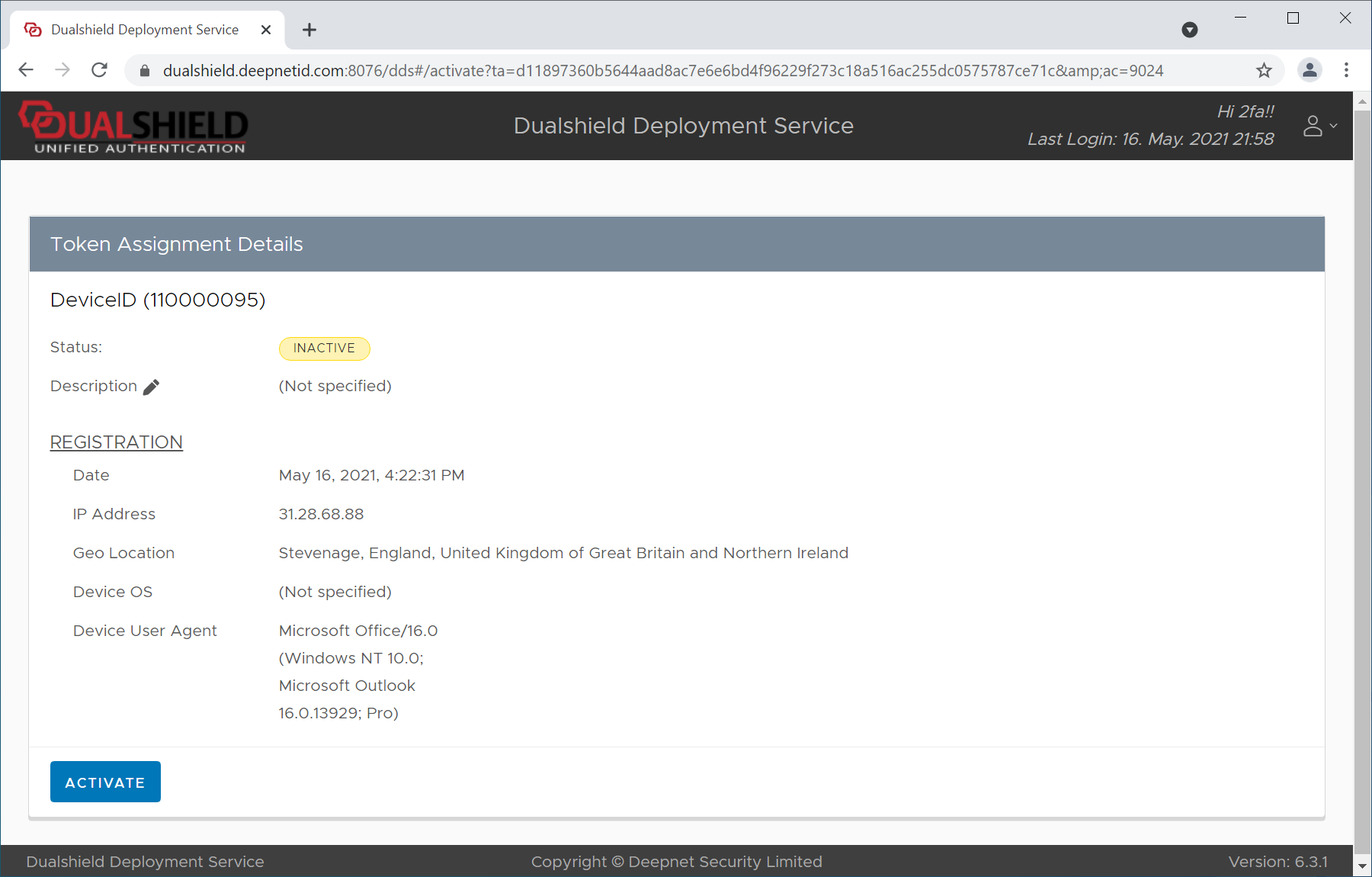This screenshot has height=877, width=1372.
Task: Open the tab search dropdown circle
Action: [1189, 30]
